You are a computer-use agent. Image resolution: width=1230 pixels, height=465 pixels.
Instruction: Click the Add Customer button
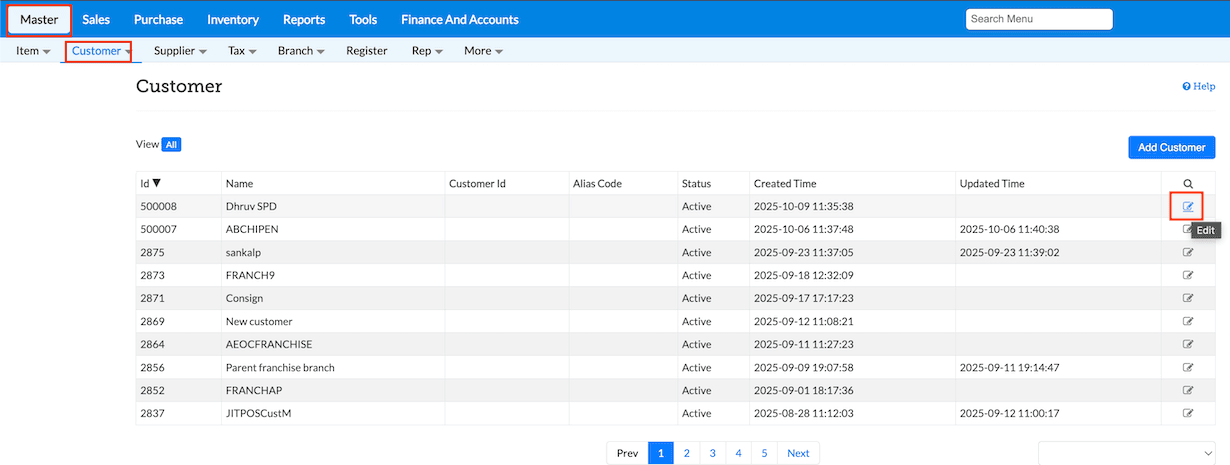pos(1171,147)
